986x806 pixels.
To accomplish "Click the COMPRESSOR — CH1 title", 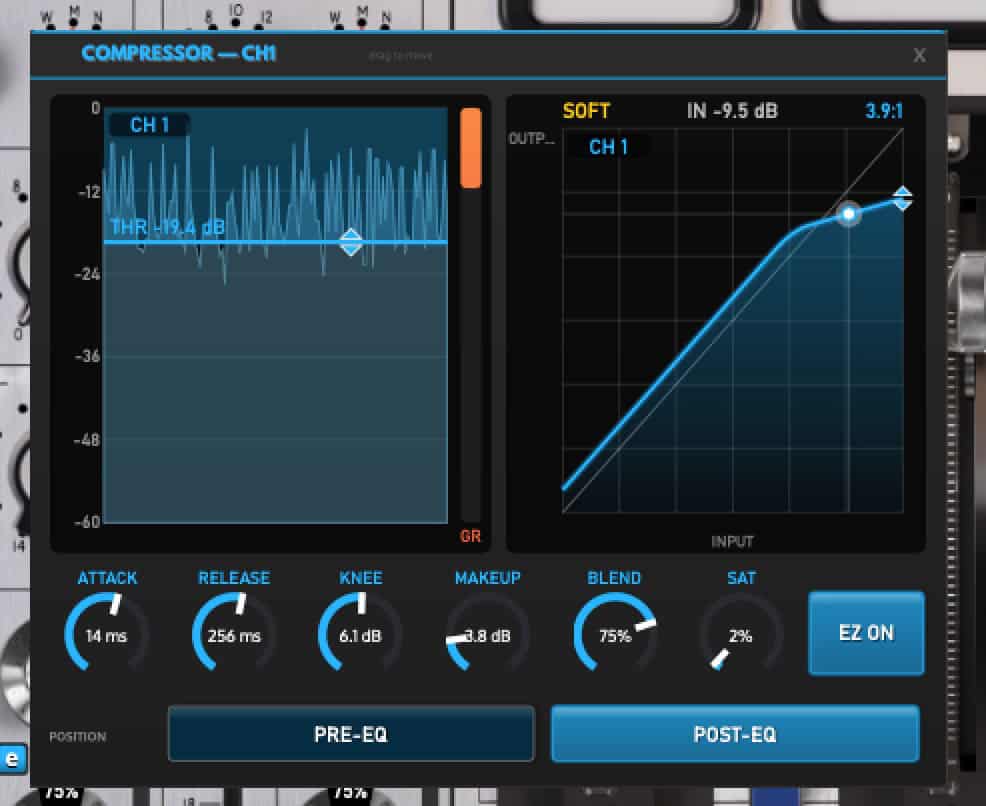I will (x=179, y=53).
